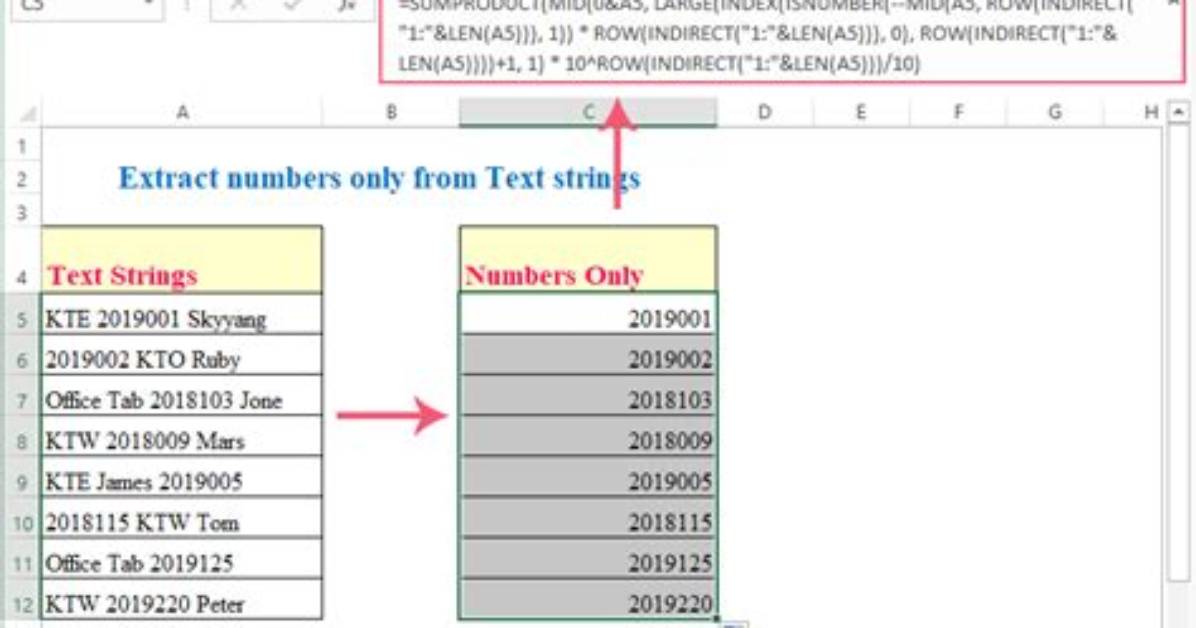
Task: Click the 'Text Strings' header cell
Action: [x=182, y=259]
